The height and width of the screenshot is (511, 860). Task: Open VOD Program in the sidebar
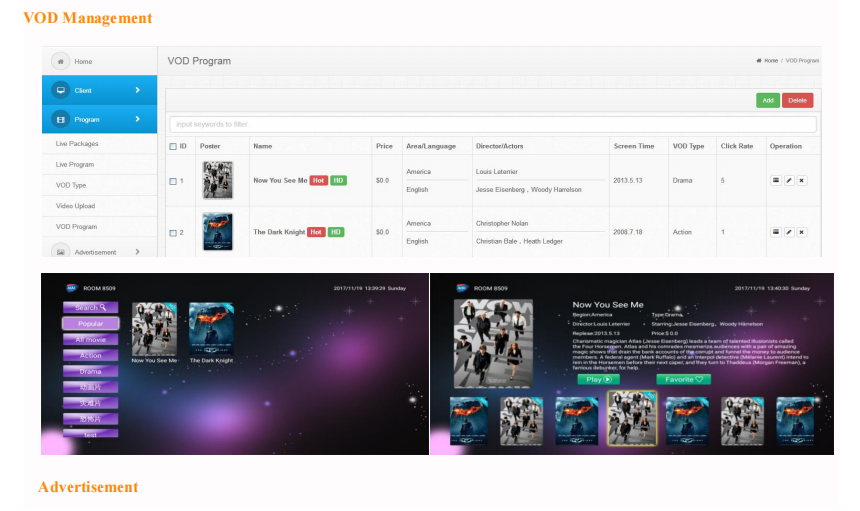coord(76,226)
